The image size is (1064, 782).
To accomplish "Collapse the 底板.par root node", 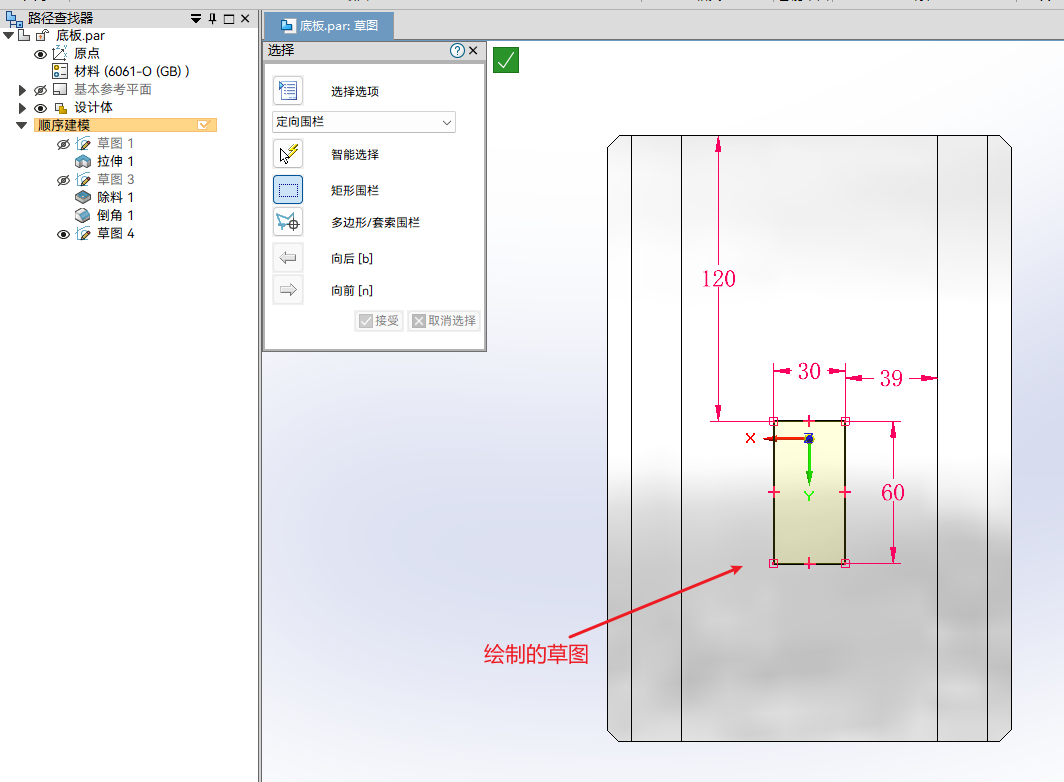I will pyautogui.click(x=8, y=35).
